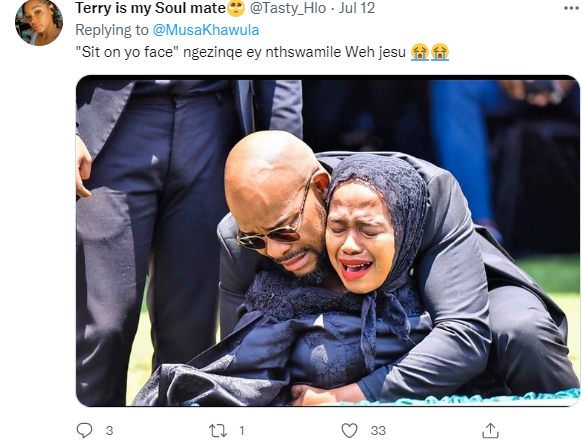This screenshot has width=583, height=443.
Task: Click the second crying emoji in tweet text
Action: [440, 52]
